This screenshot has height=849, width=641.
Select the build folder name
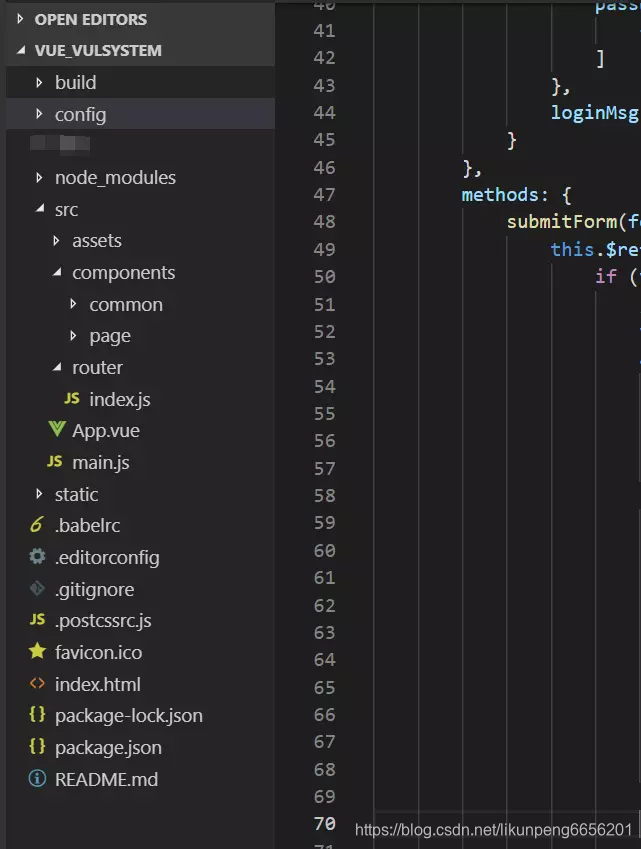pos(75,83)
